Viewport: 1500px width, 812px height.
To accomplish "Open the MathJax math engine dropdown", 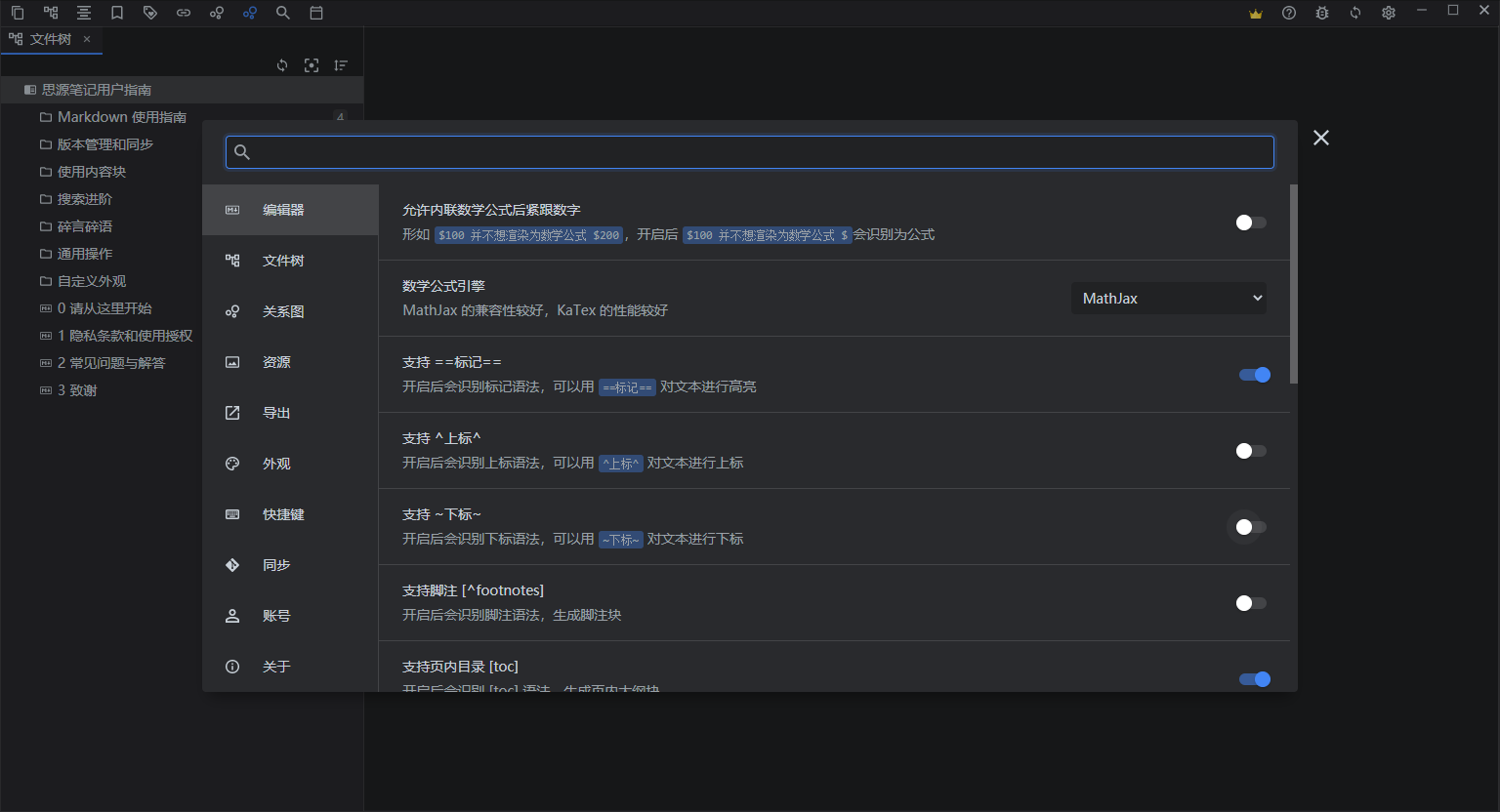I will point(1169,298).
